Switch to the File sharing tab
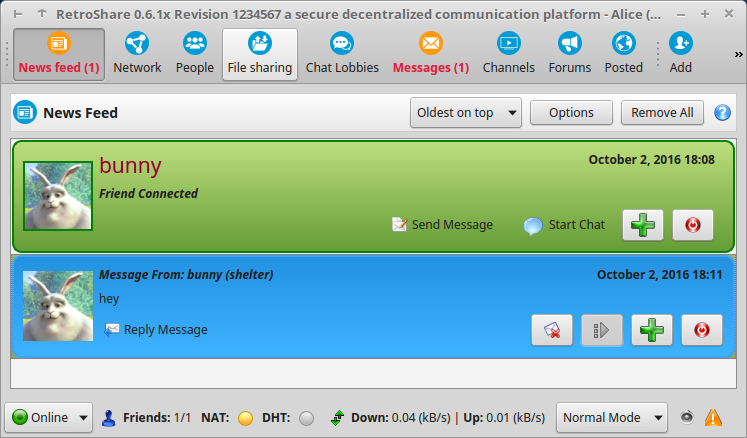This screenshot has width=747, height=438. pos(260,54)
